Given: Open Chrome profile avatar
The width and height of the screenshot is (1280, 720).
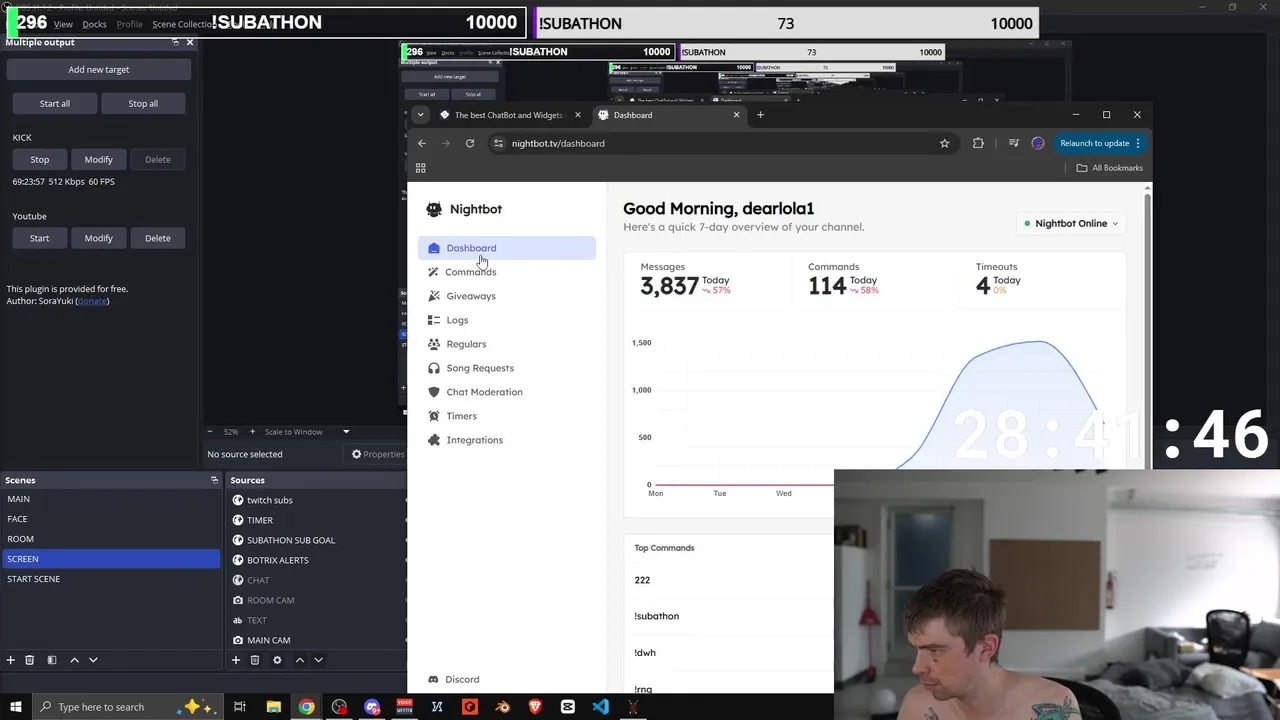Looking at the screenshot, I should coord(1038,143).
